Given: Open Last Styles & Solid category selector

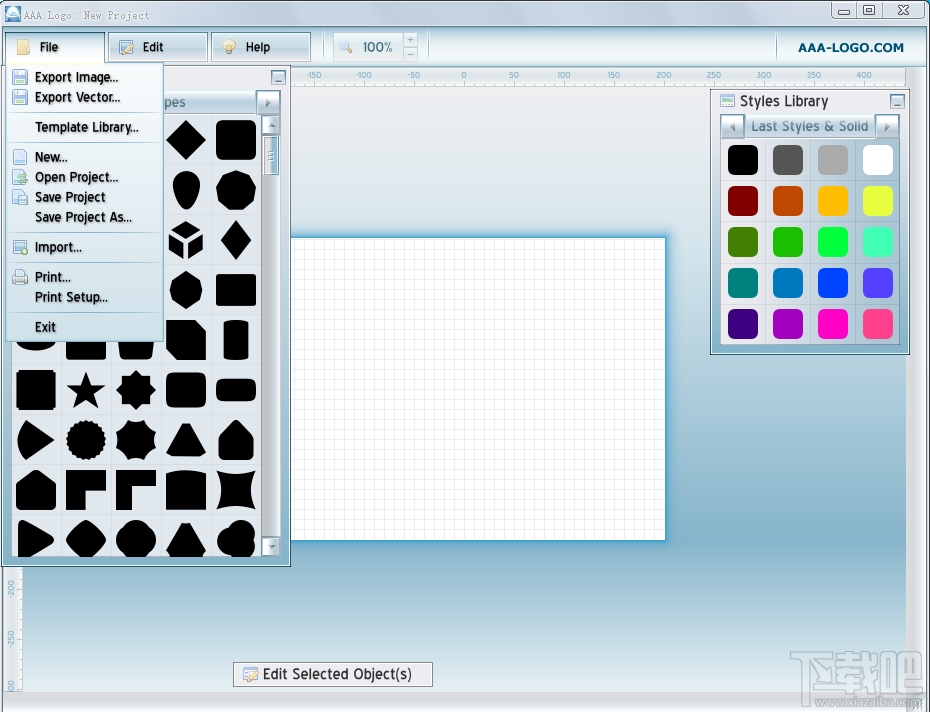Looking at the screenshot, I should pyautogui.click(x=810, y=126).
